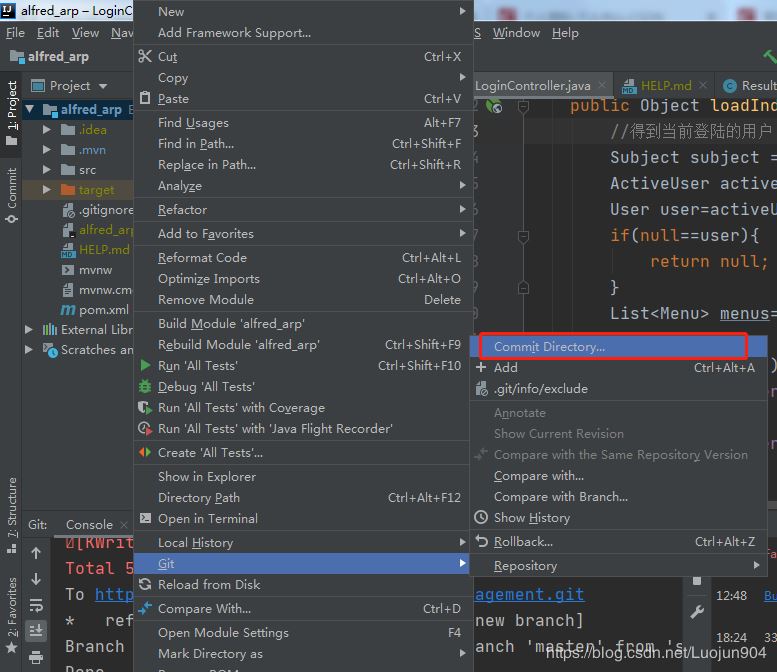Click the green Run 'All Tests' play icon
The height and width of the screenshot is (672, 777).
click(x=146, y=366)
